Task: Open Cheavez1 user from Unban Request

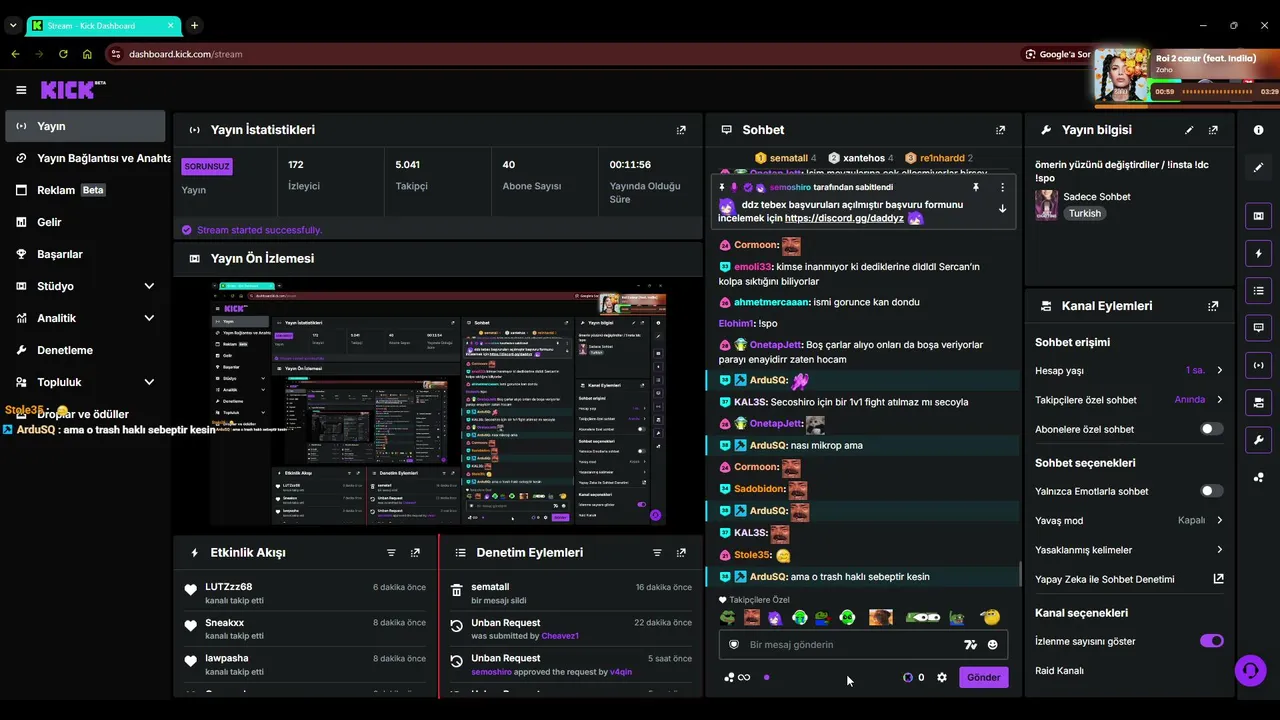Action: [560, 636]
